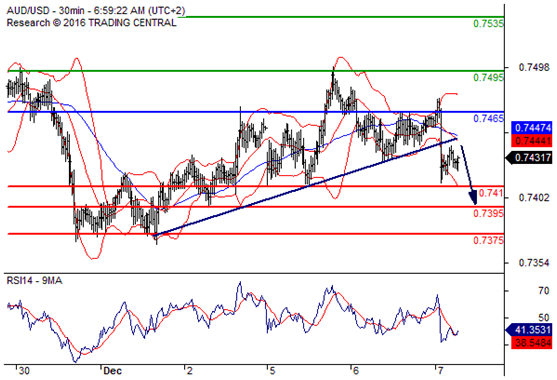
Task: Click the red 38.5484 RSI average tag
Action: [x=532, y=343]
